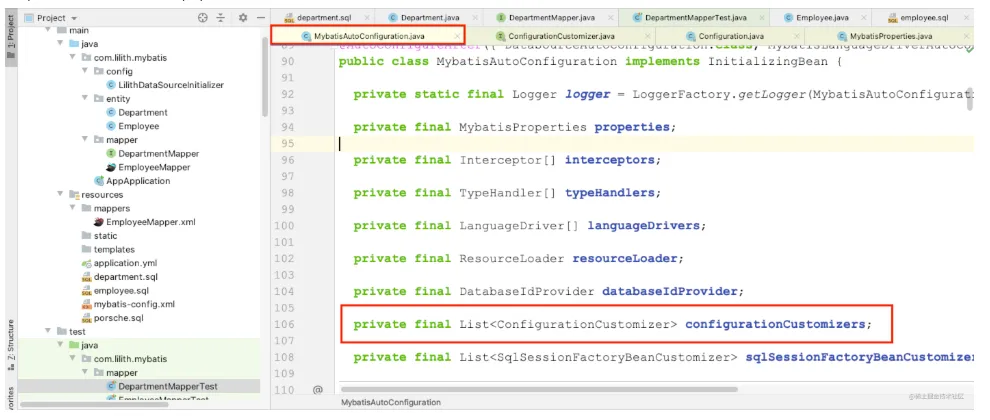This screenshot has width=990, height=420.
Task: Select employee.sql in project tree
Action: pos(121,291)
